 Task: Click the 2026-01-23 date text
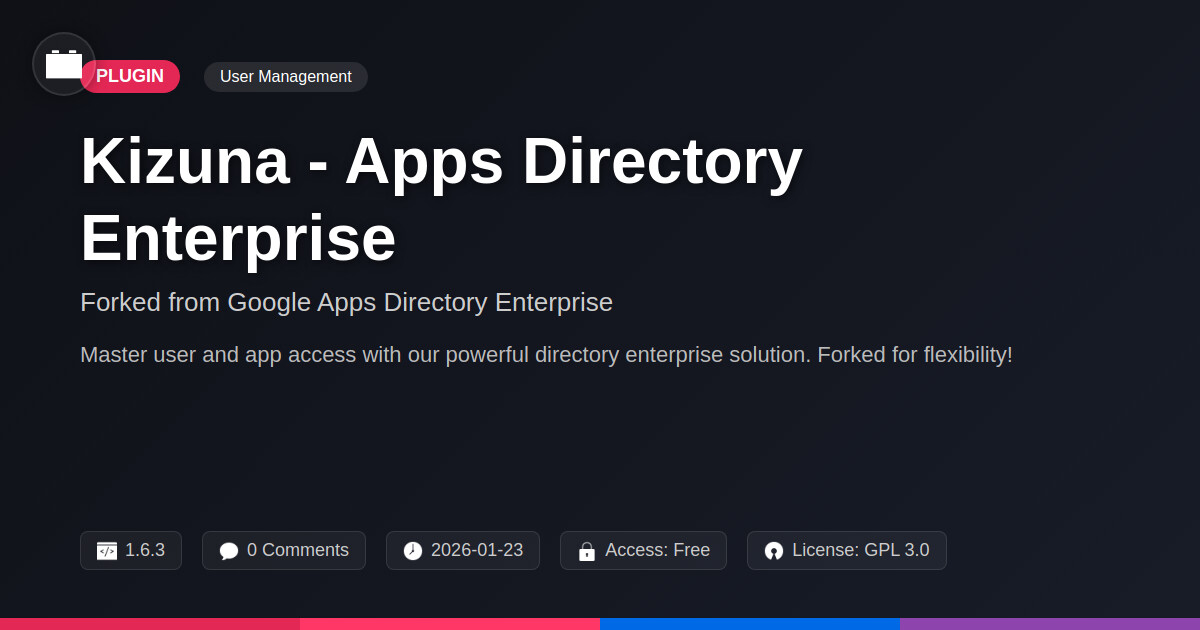click(476, 550)
